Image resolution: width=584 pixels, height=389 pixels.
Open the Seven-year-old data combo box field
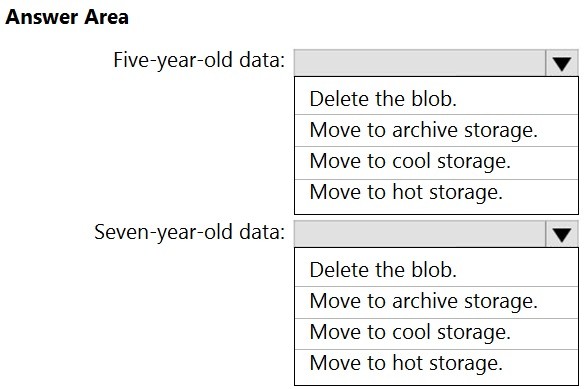tap(436, 234)
